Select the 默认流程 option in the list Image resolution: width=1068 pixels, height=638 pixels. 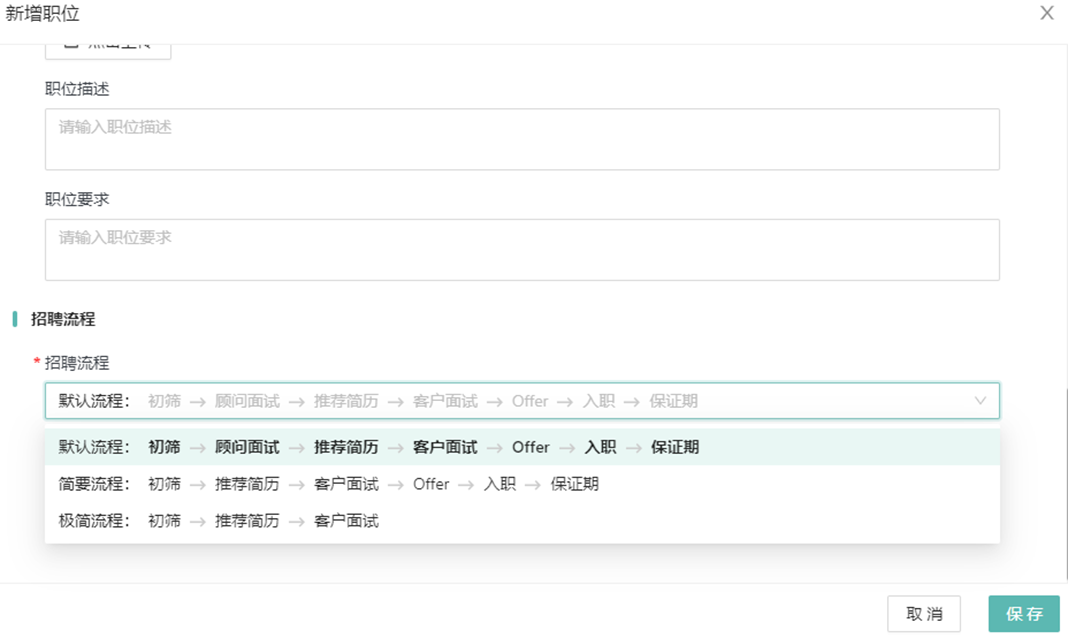(522, 447)
